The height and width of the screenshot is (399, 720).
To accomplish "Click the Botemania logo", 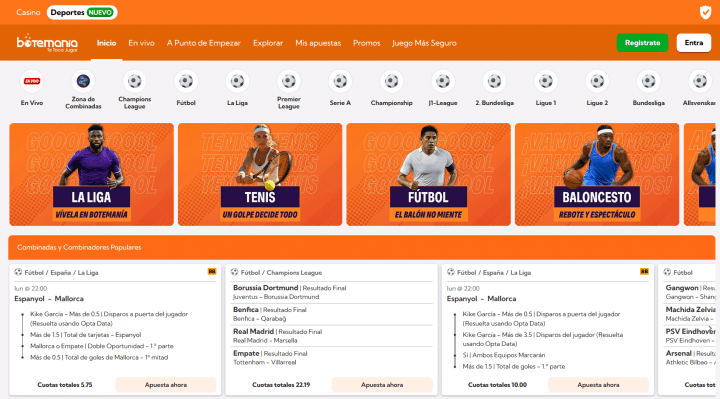I will tap(47, 43).
